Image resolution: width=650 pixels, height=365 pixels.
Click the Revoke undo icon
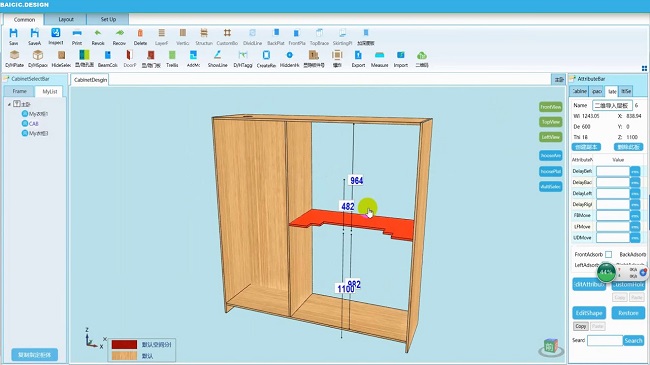click(98, 33)
